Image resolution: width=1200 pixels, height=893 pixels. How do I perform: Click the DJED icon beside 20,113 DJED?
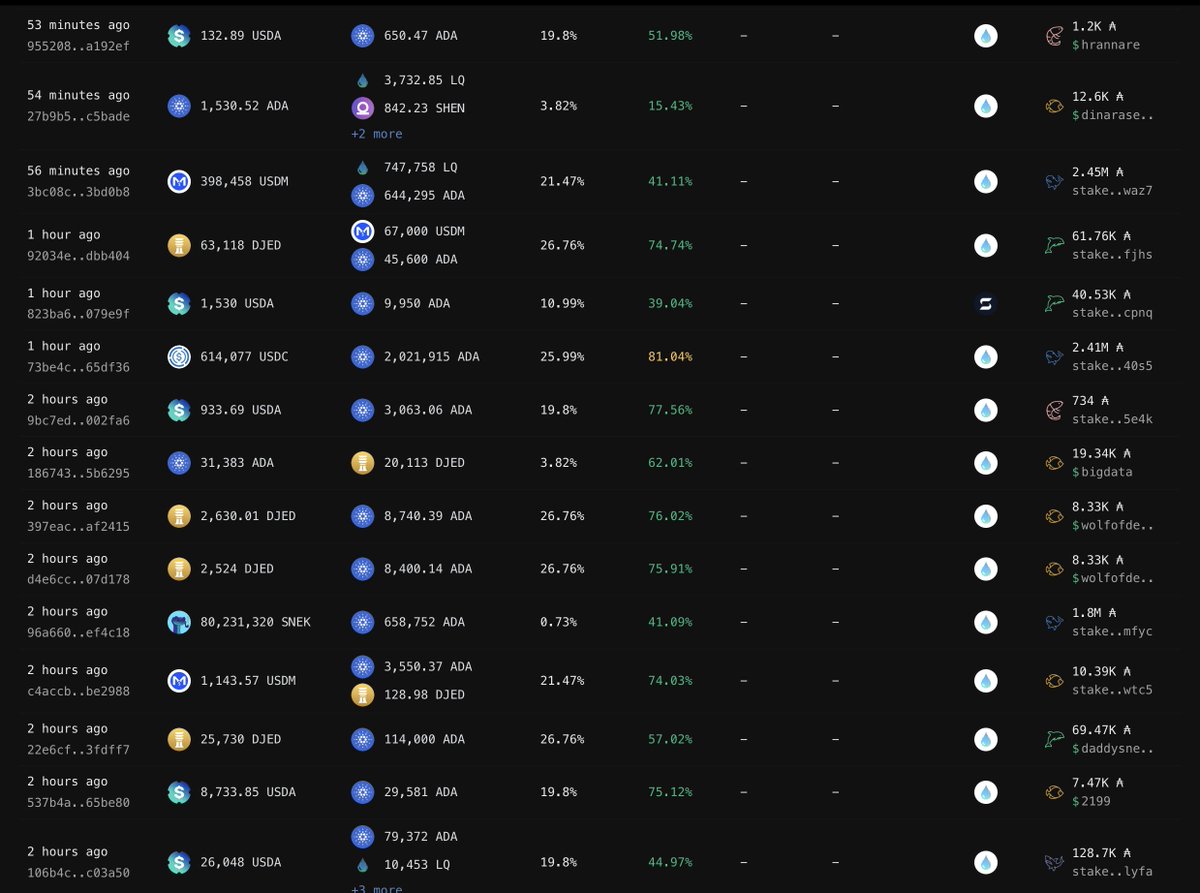coord(362,463)
